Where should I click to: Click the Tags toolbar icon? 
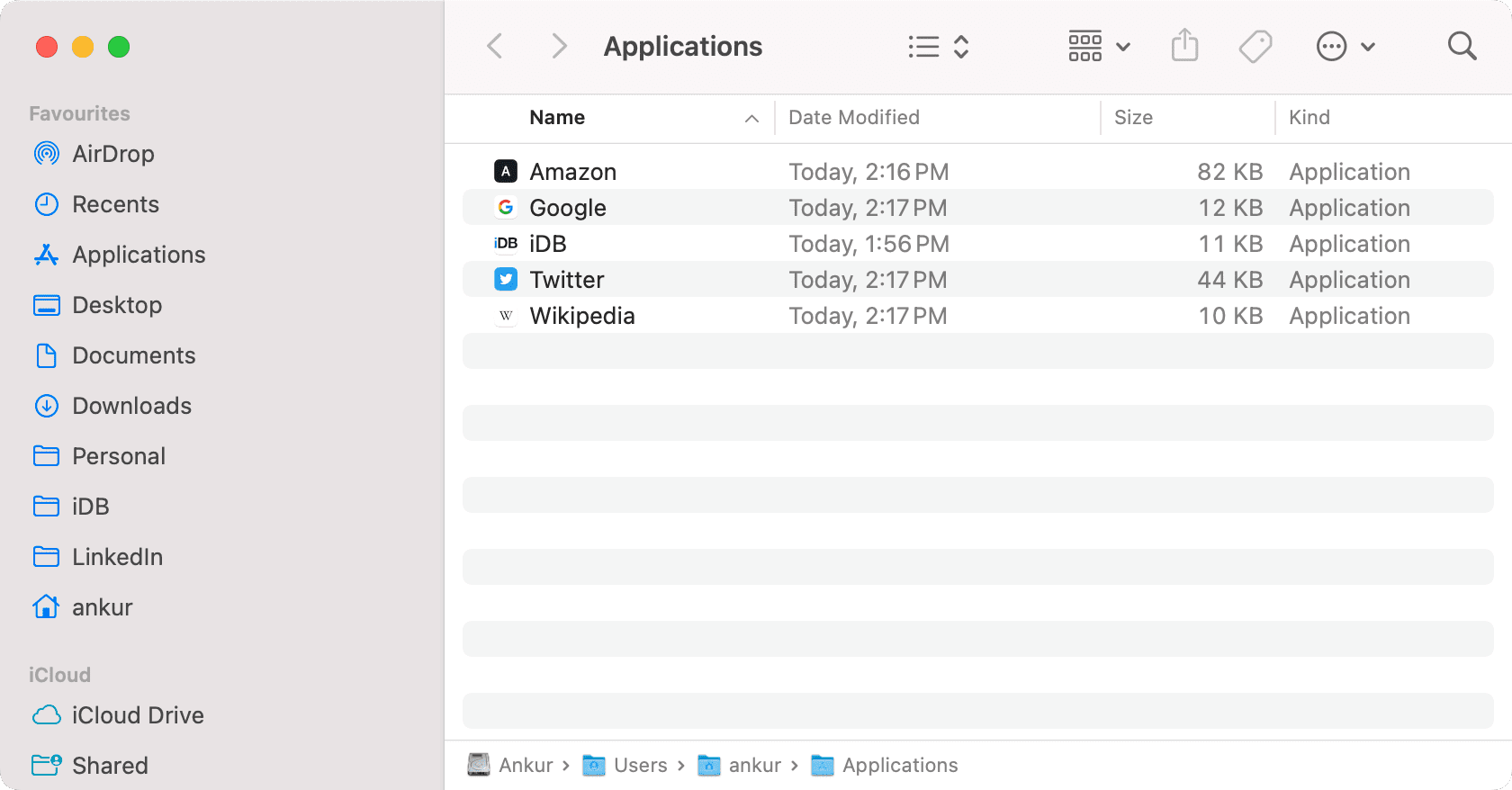[1255, 46]
